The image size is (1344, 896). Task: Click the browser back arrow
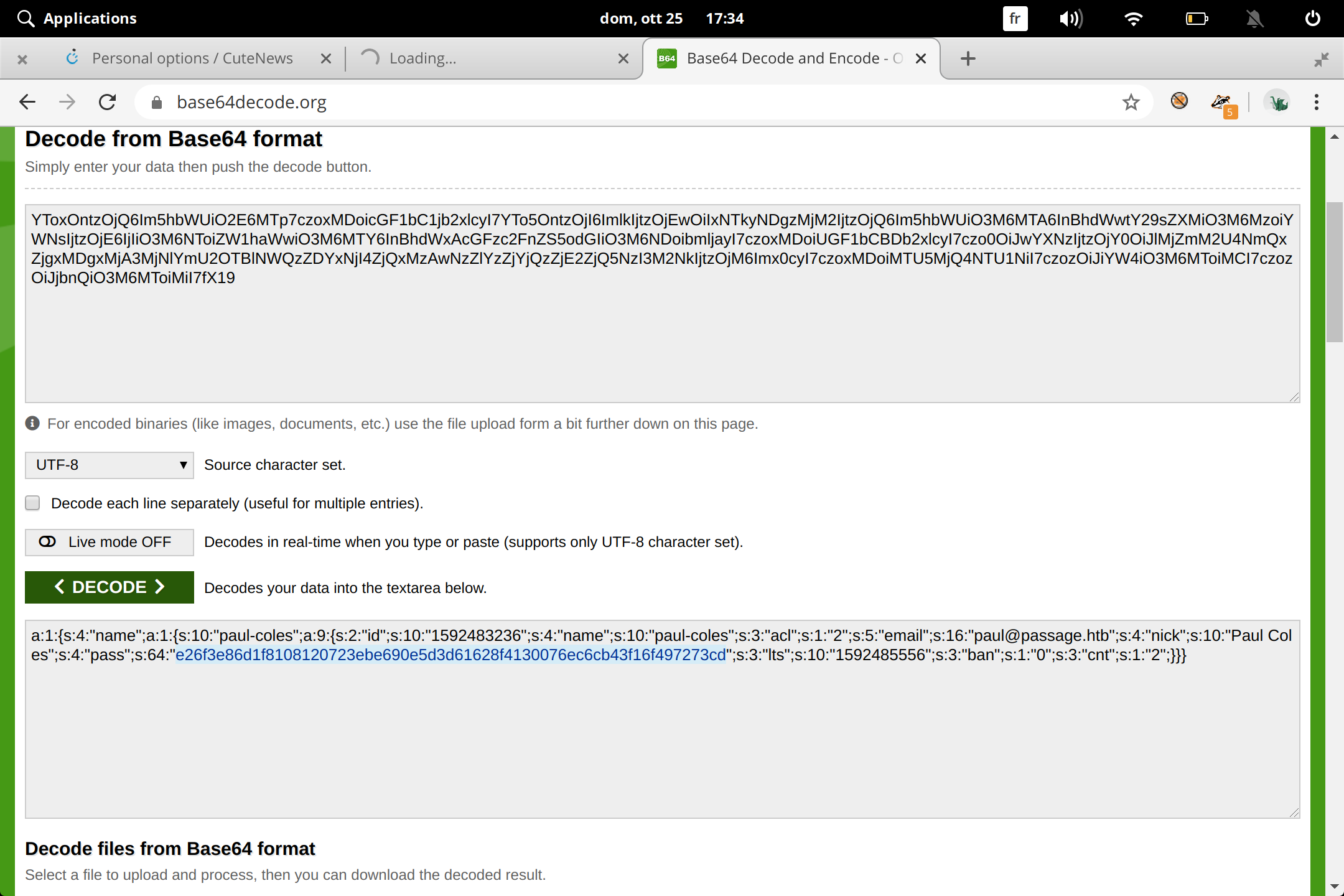point(27,102)
